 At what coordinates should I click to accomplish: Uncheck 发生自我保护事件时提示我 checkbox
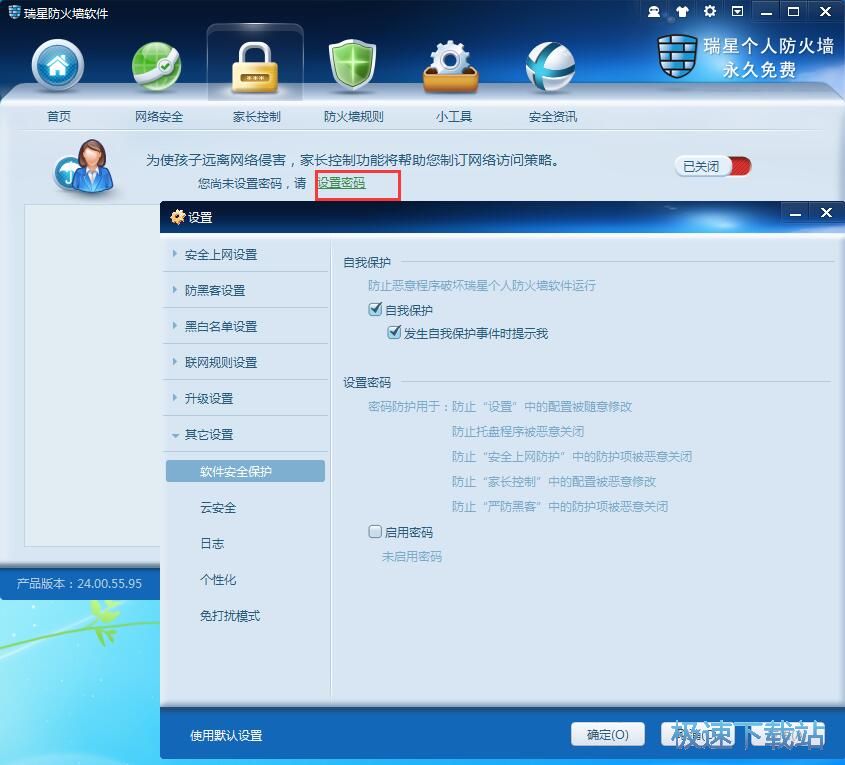(x=394, y=332)
